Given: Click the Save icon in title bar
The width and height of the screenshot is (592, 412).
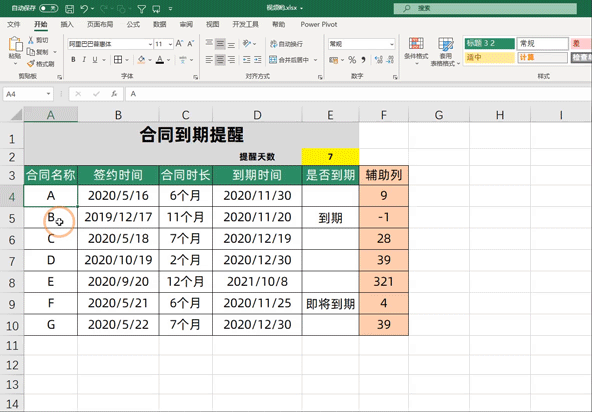Looking at the screenshot, I should tap(69, 9).
